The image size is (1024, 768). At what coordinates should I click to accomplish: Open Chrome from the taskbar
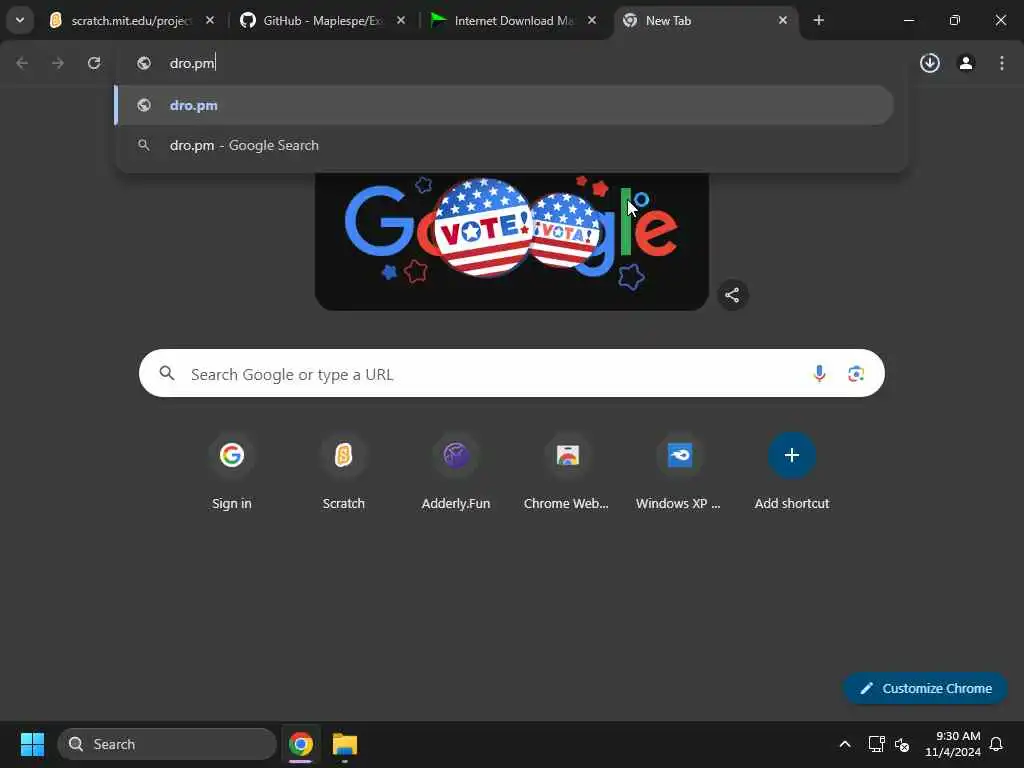300,744
